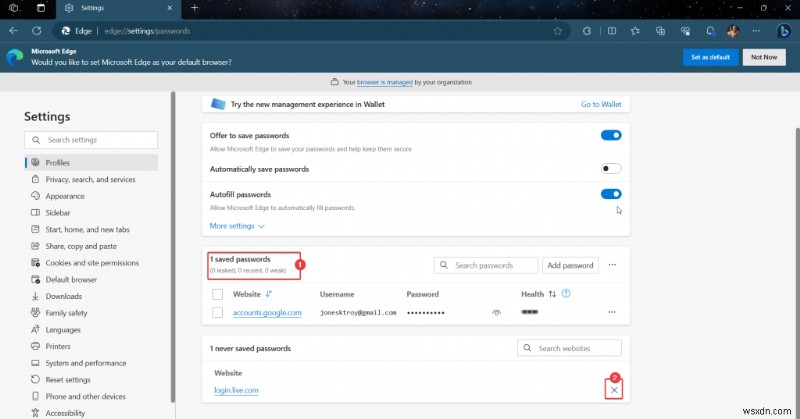800x419 pixels.
Task: Click Add password button
Action: (x=570, y=265)
